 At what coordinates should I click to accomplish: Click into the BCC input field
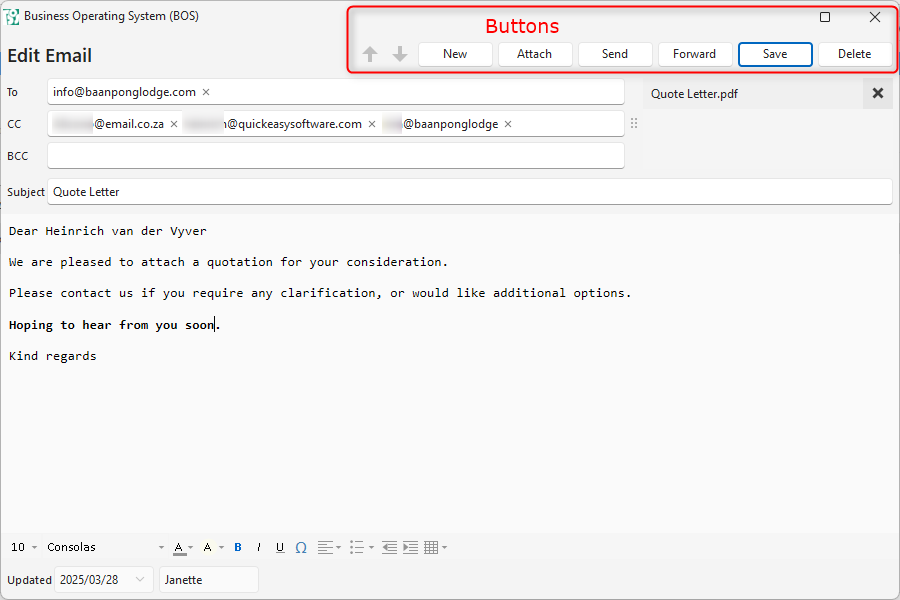coord(336,156)
